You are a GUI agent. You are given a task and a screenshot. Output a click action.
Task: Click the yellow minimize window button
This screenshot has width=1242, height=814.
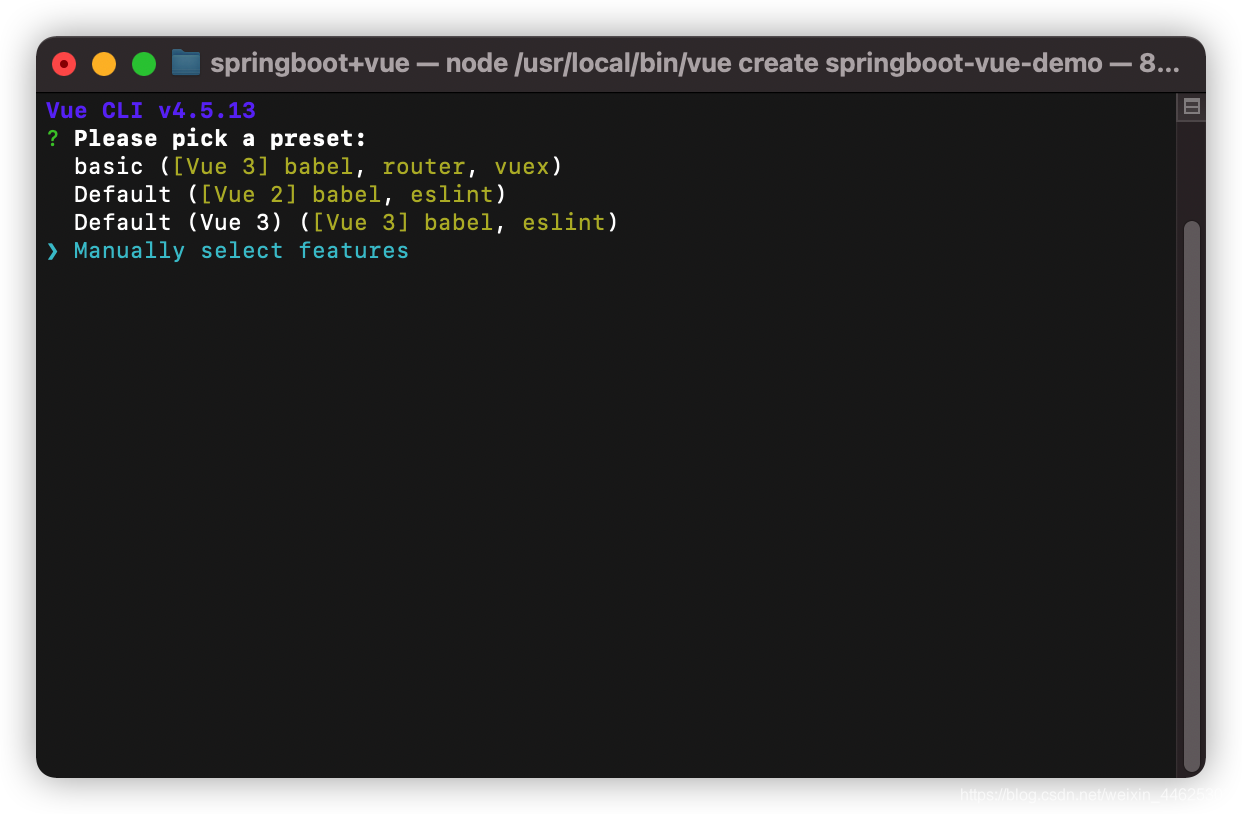click(104, 64)
